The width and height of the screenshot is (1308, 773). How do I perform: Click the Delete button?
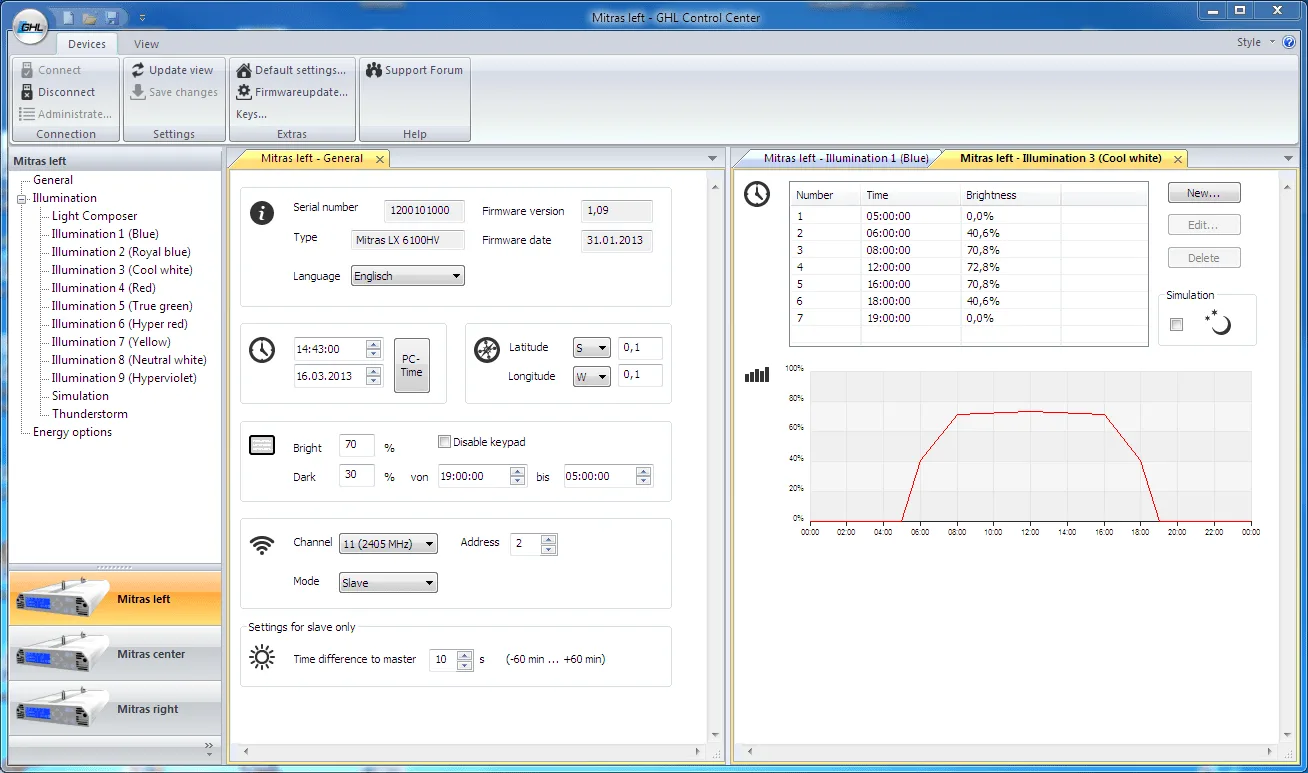1204,258
